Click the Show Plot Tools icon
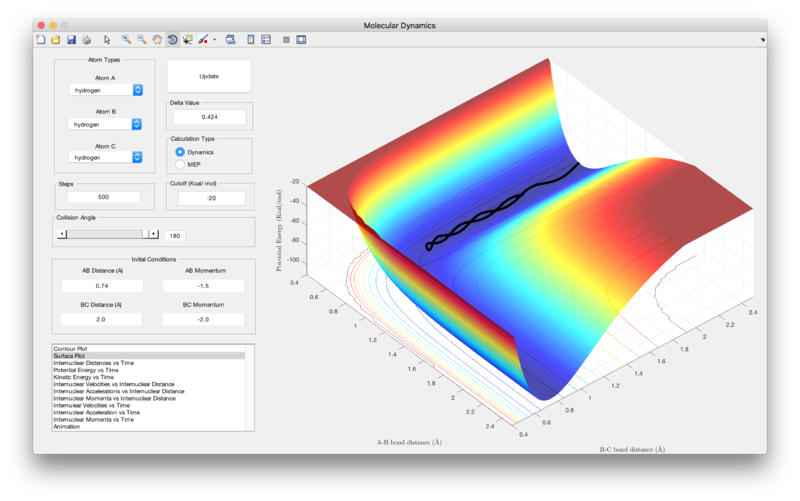Viewport: 800px width, 501px height. point(301,39)
